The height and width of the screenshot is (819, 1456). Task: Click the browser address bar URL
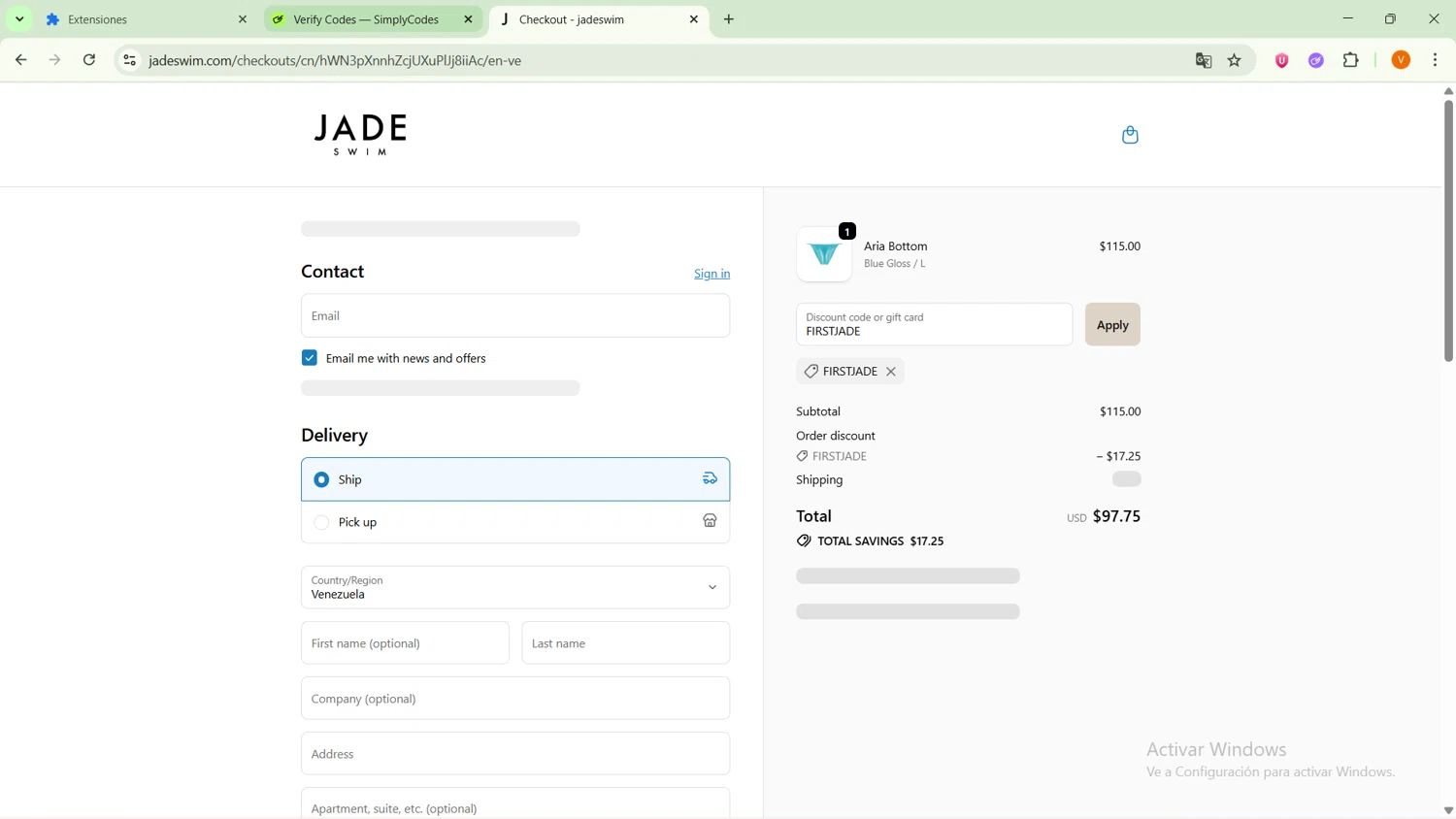[335, 60]
